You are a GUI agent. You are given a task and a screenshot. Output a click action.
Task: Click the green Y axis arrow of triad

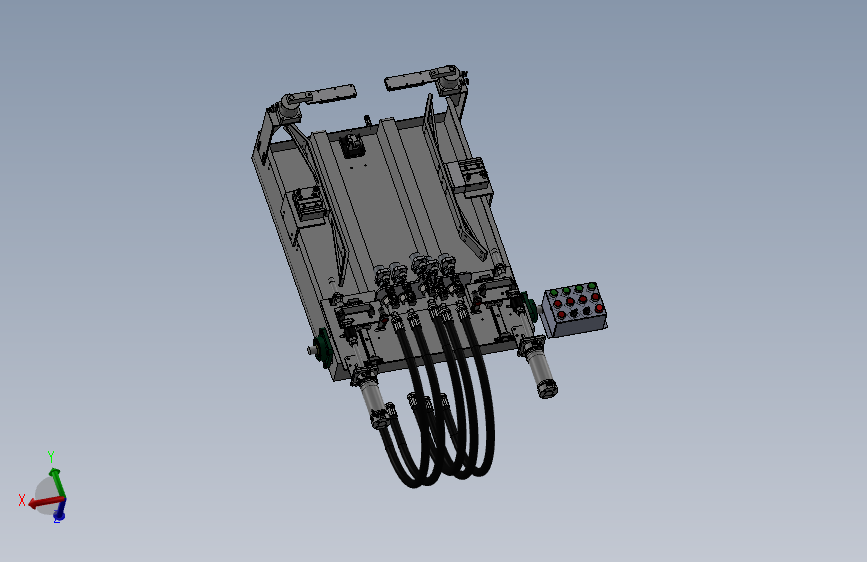pyautogui.click(x=57, y=482)
